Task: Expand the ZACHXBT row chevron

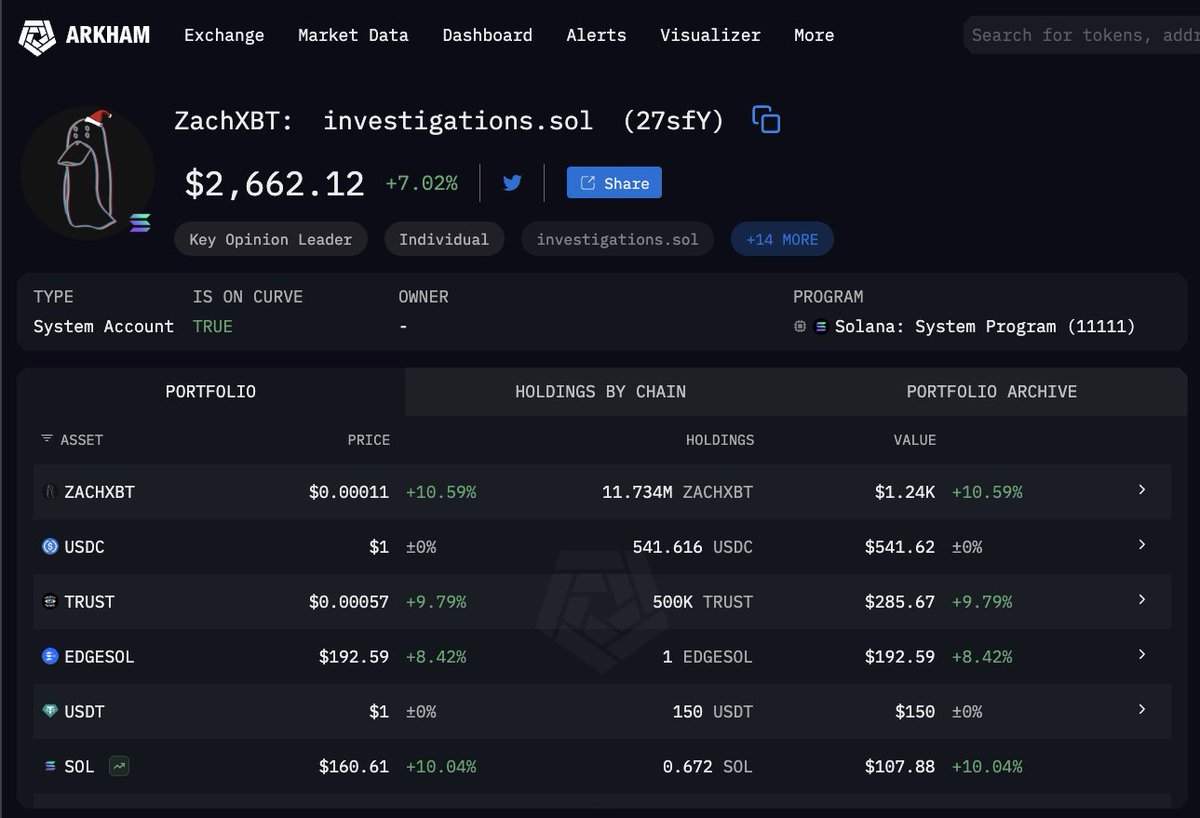Action: click(x=1142, y=490)
